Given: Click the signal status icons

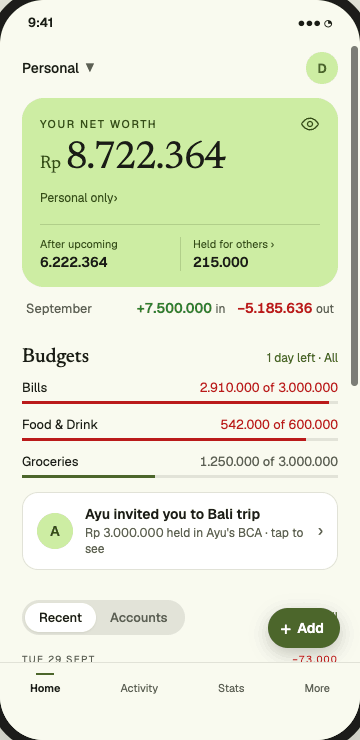Looking at the screenshot, I should [315, 24].
